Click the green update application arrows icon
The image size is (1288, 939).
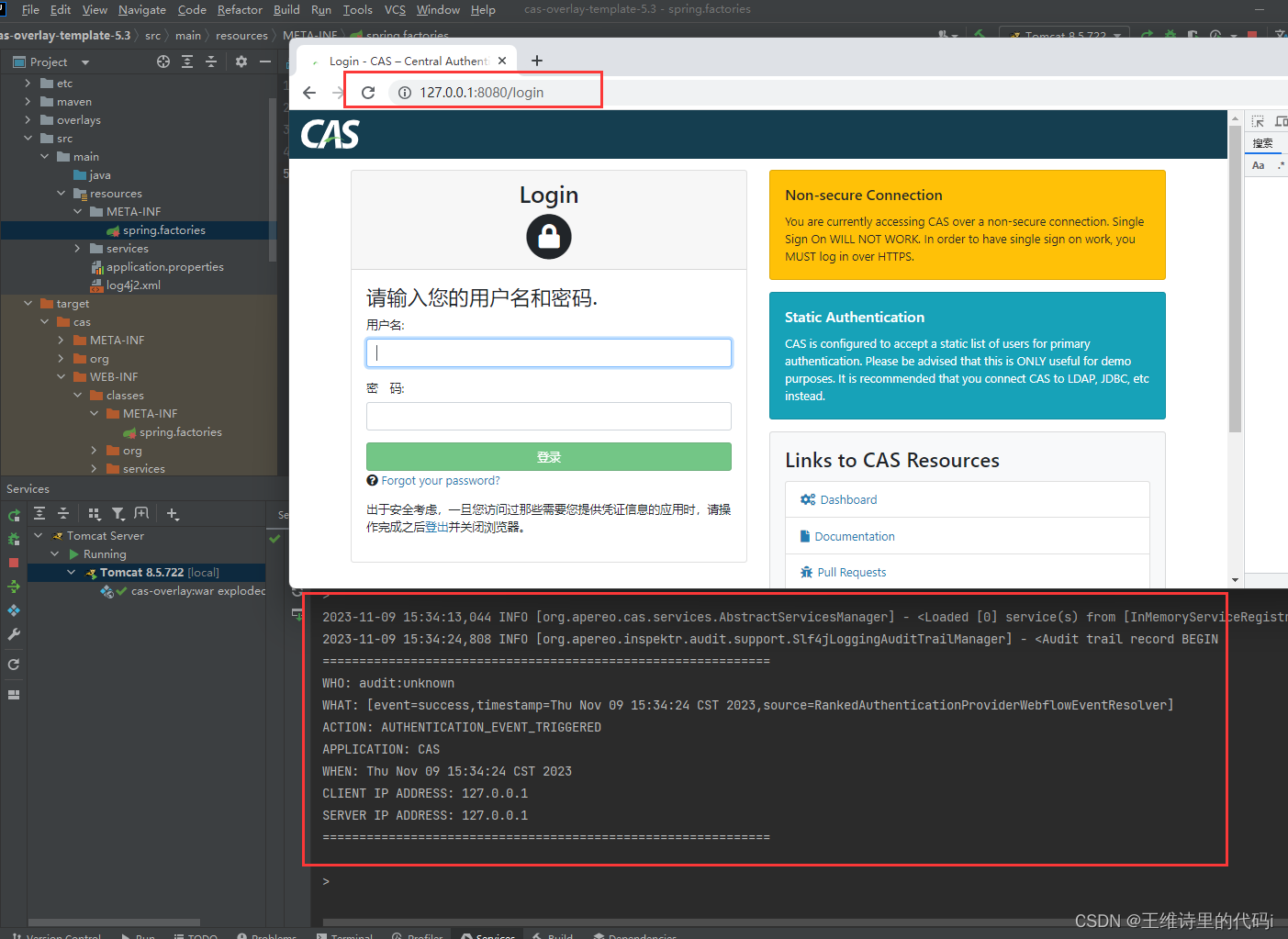14,587
